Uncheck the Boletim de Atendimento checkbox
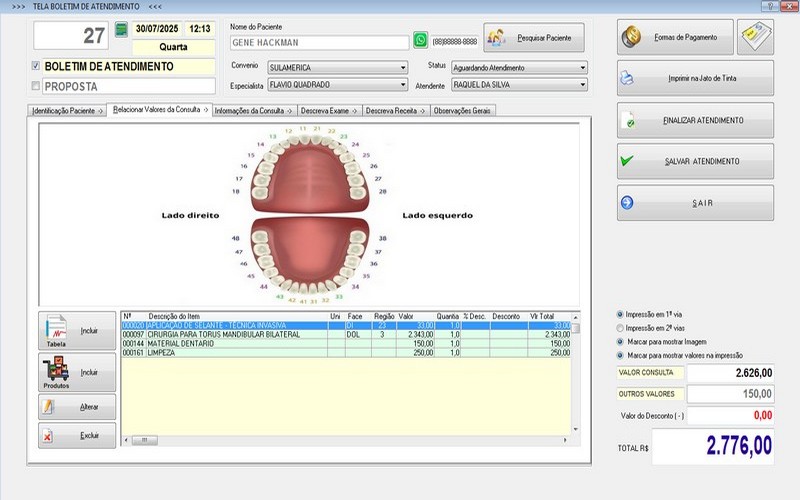 [x=36, y=67]
